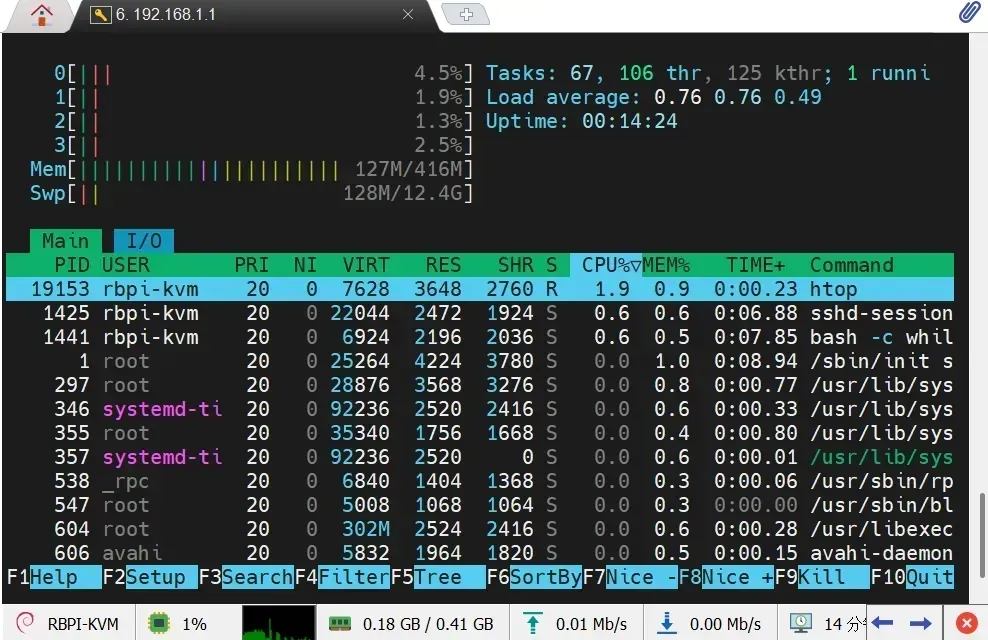988x640 pixels.
Task: Click the Uptime 00:14:24 text
Action: click(582, 121)
